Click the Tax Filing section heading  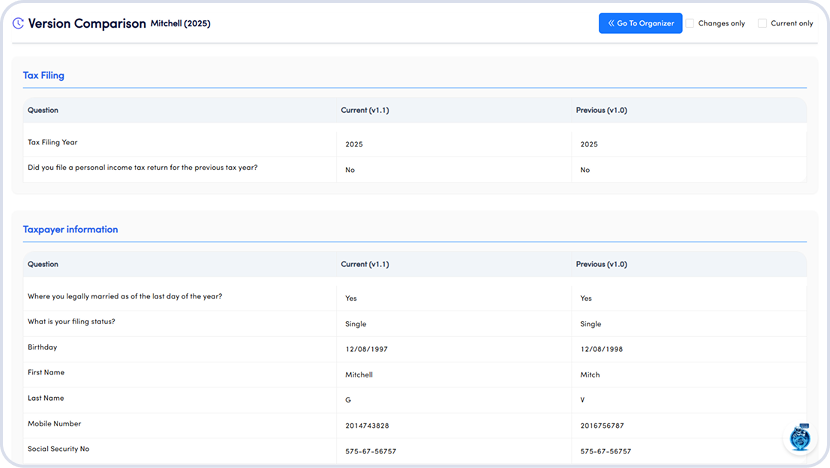pos(44,75)
